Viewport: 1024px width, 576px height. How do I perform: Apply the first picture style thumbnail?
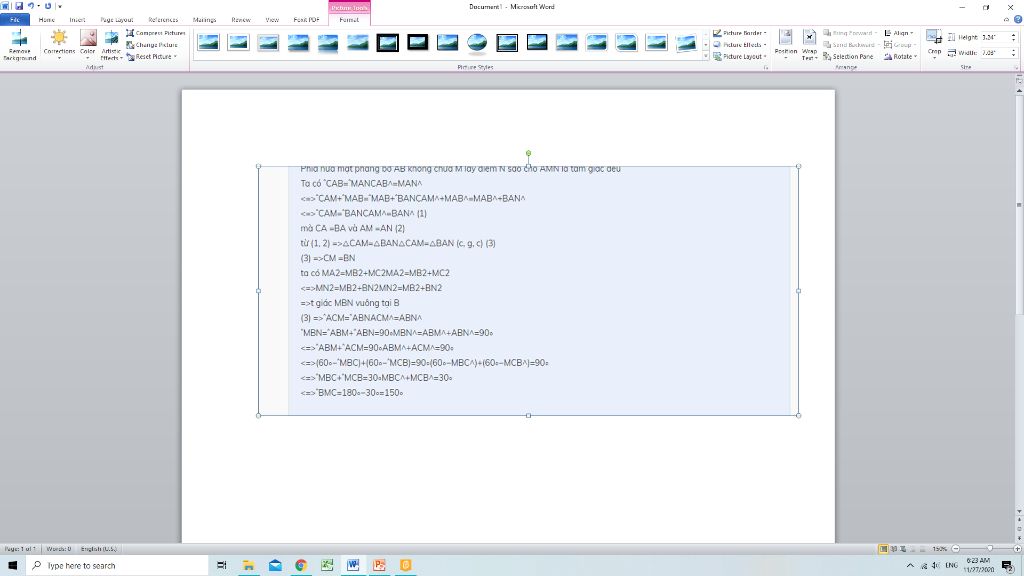(208, 43)
